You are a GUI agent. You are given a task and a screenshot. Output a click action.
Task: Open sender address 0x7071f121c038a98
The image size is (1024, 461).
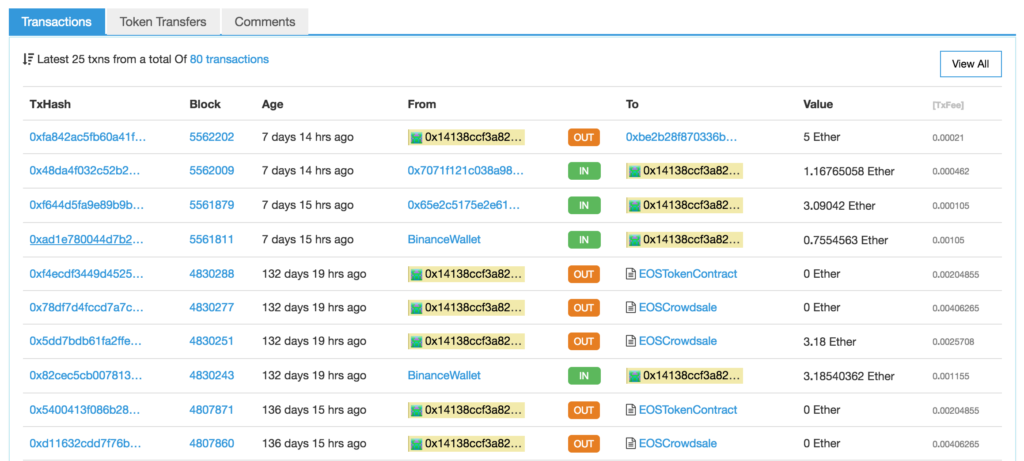click(x=465, y=171)
